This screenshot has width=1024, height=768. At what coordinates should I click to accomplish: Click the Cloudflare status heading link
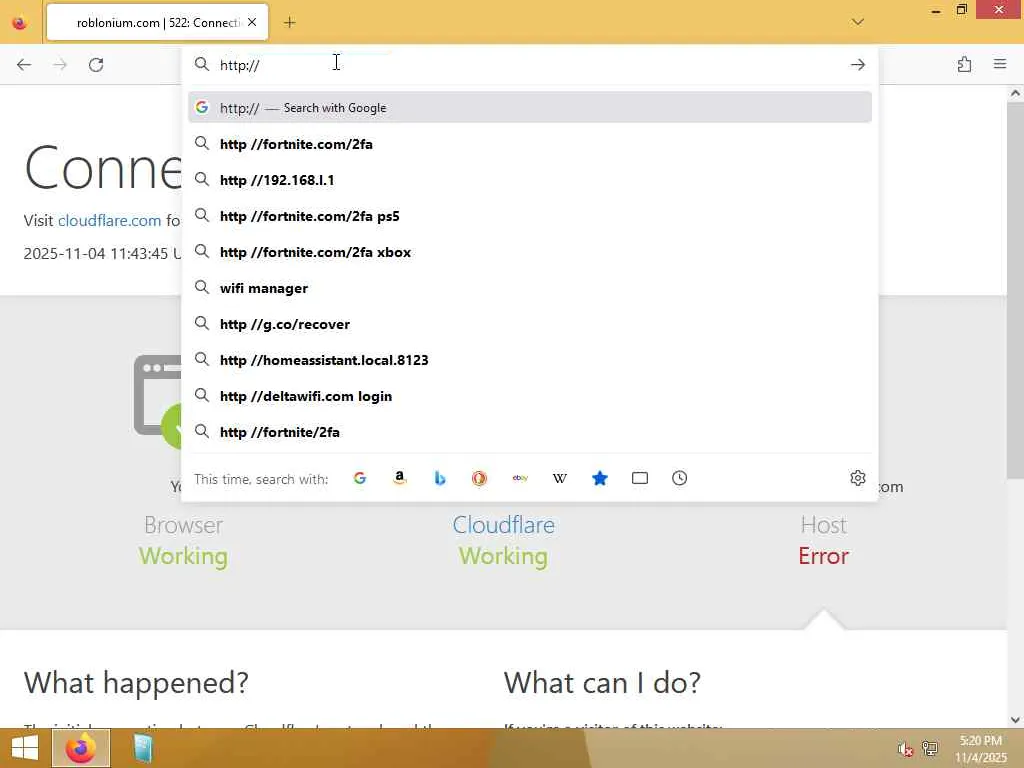coord(504,524)
